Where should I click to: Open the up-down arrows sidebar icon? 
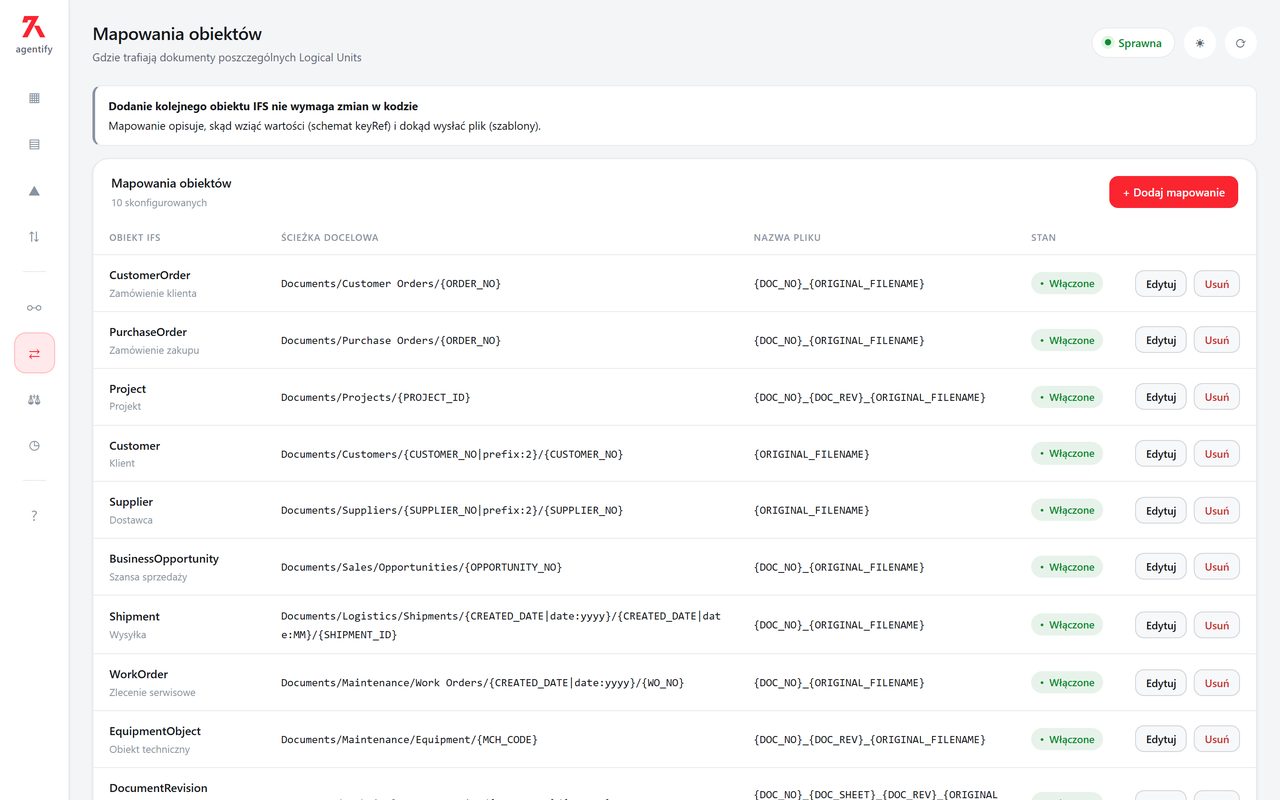pos(34,237)
